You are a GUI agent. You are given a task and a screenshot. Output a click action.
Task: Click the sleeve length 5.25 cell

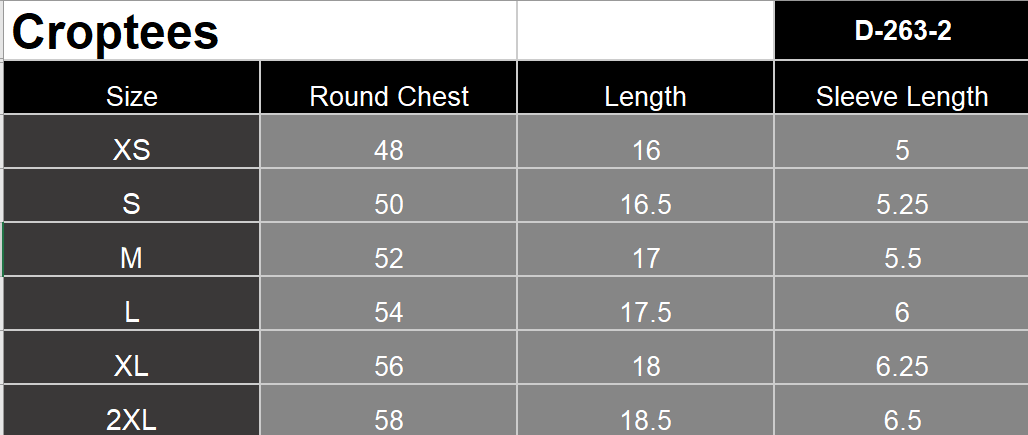pos(902,204)
